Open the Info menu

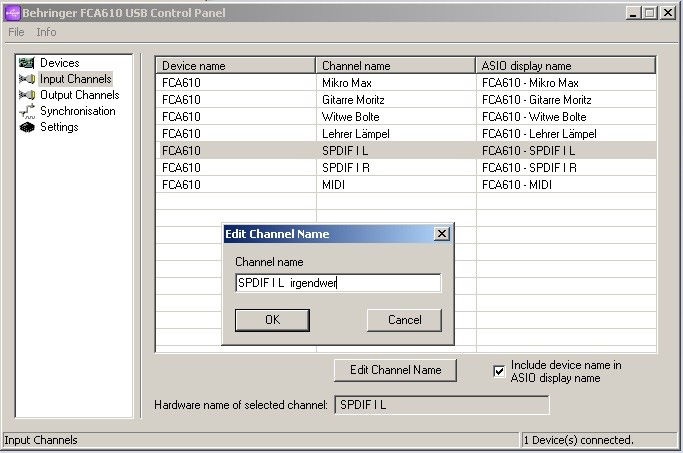click(46, 32)
